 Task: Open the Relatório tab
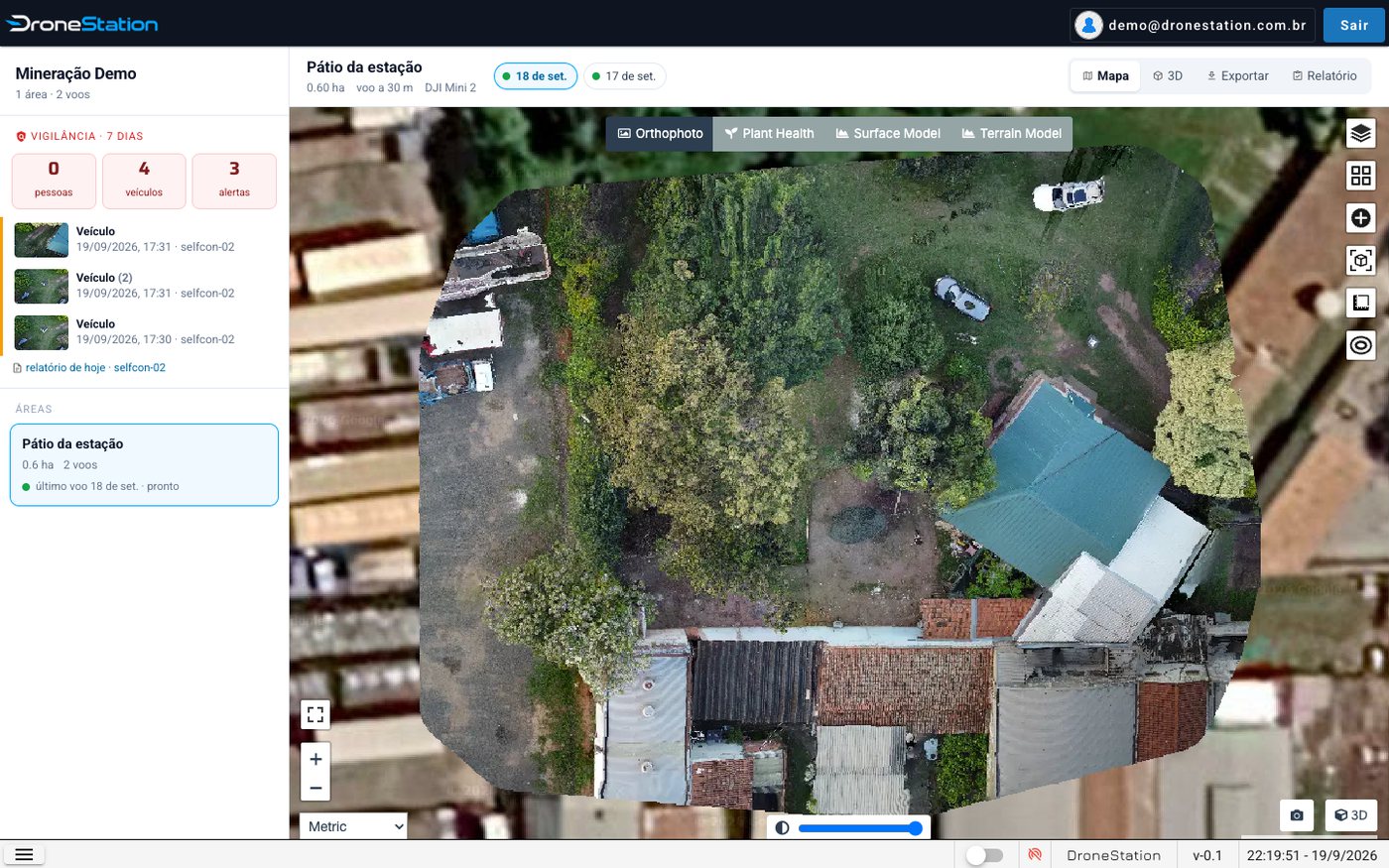(x=1325, y=76)
